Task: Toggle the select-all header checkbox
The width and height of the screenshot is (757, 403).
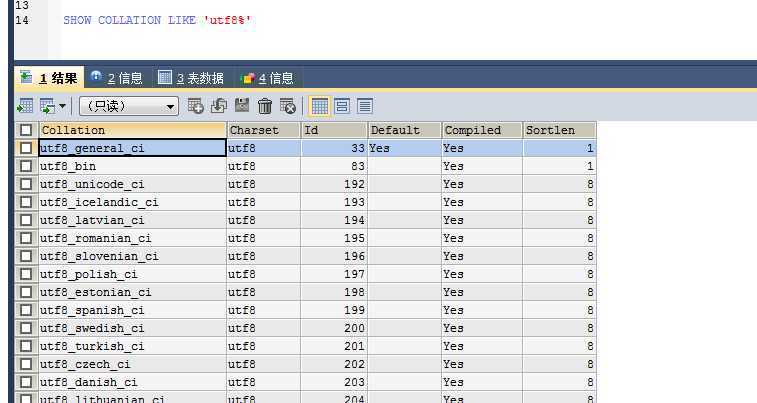Action: (x=26, y=130)
